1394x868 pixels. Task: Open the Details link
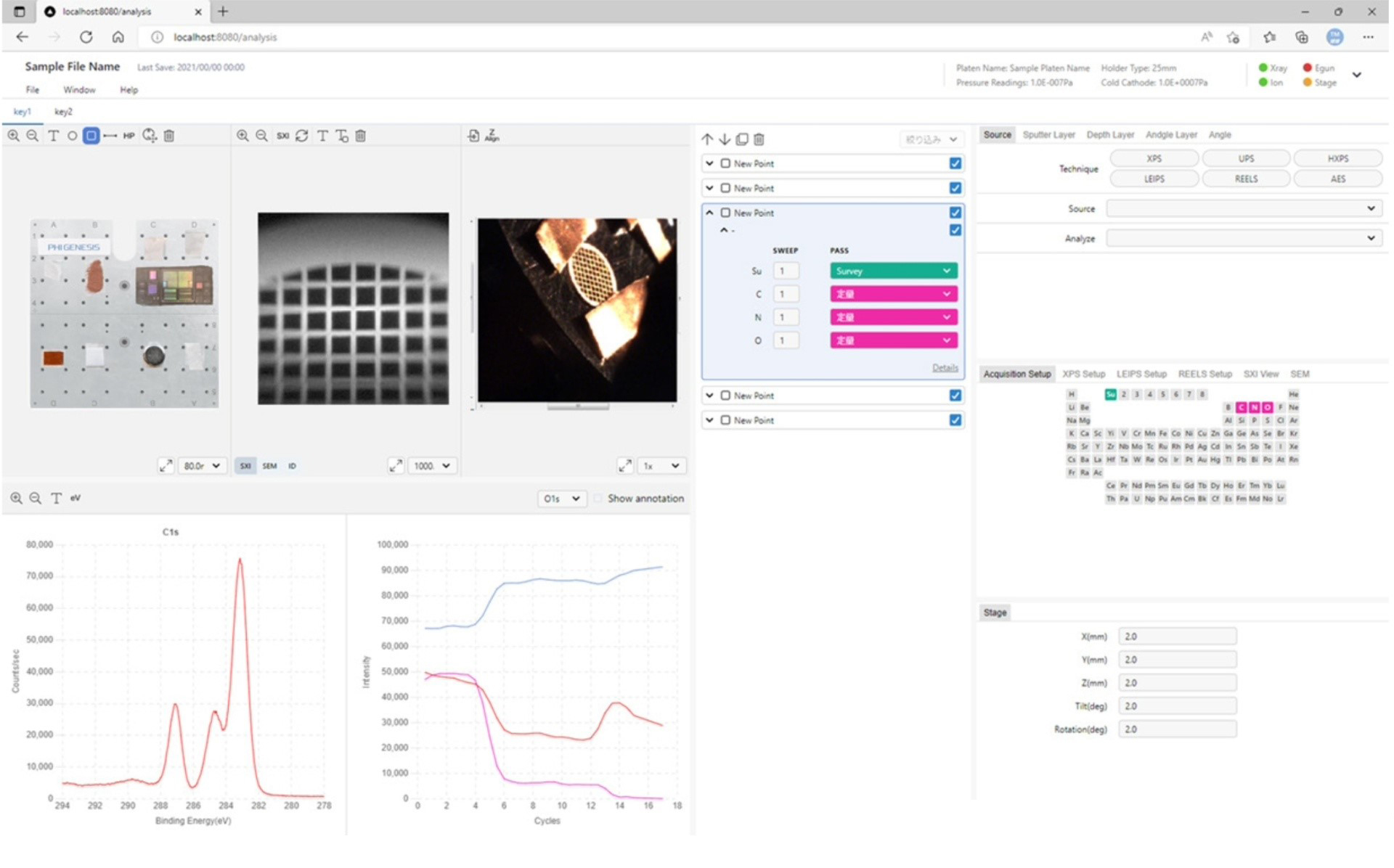[945, 368]
